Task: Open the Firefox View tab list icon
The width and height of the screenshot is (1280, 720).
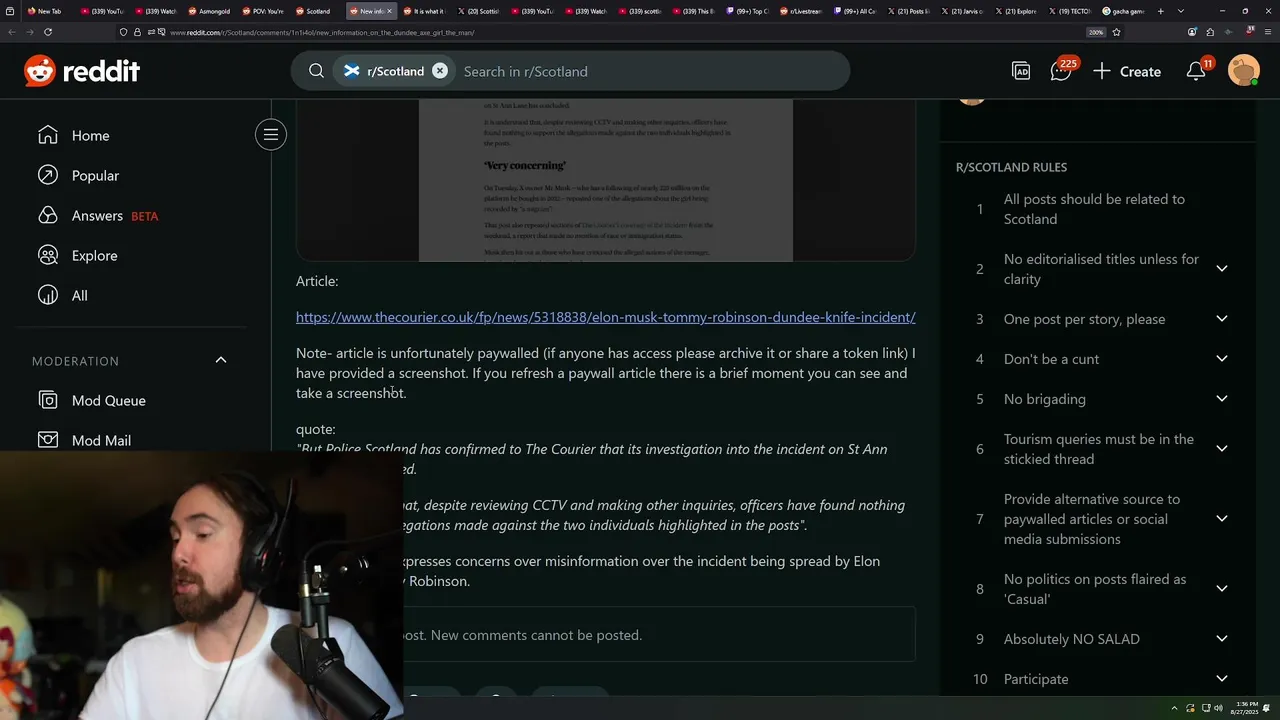Action: [x=10, y=11]
